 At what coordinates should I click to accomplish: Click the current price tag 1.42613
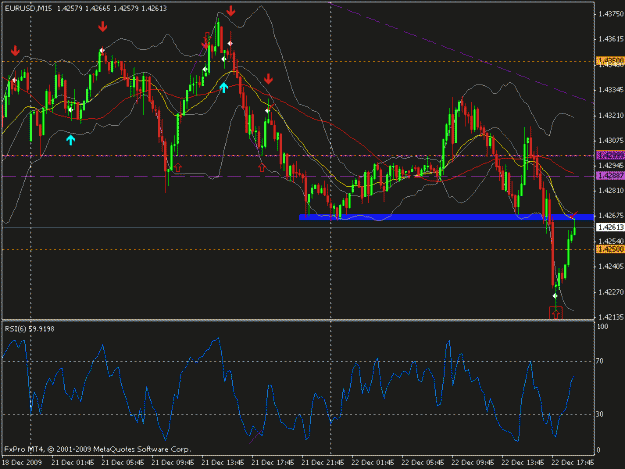click(610, 227)
